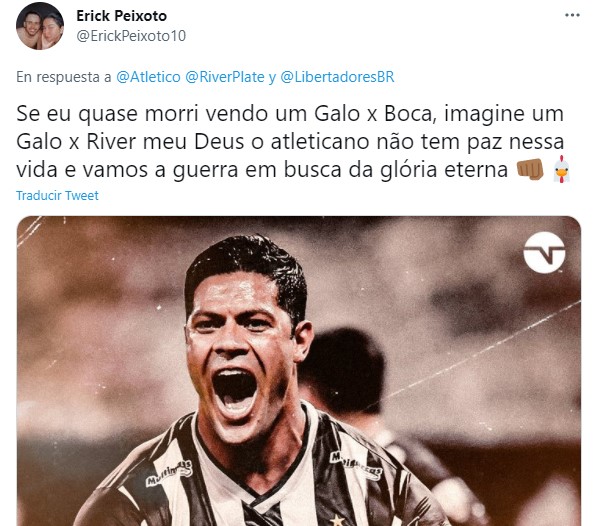The image size is (593, 526).
Task: Open the @Atletico mention link
Action: click(x=148, y=77)
